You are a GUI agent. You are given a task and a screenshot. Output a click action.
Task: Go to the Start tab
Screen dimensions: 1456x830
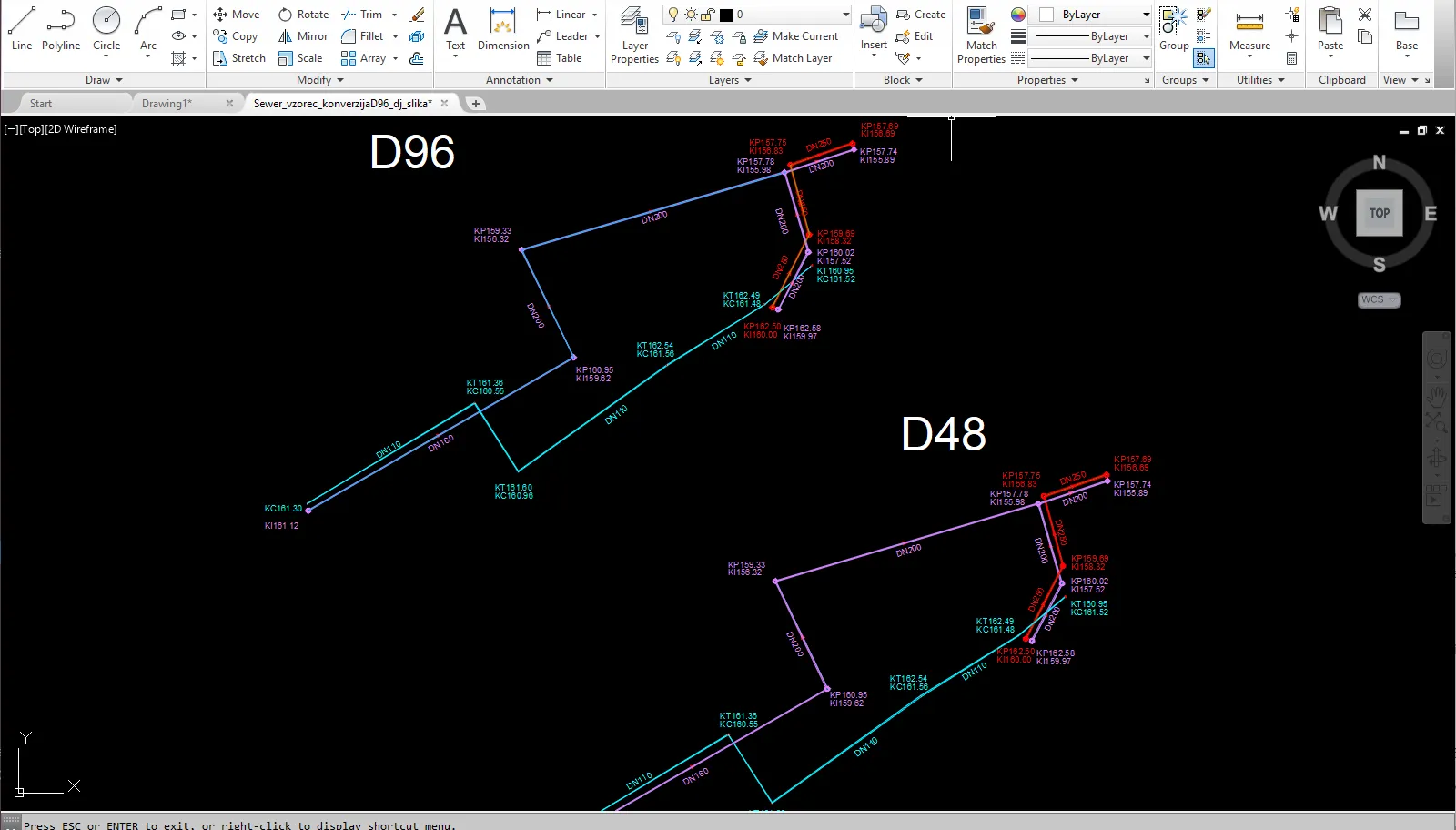point(41,104)
